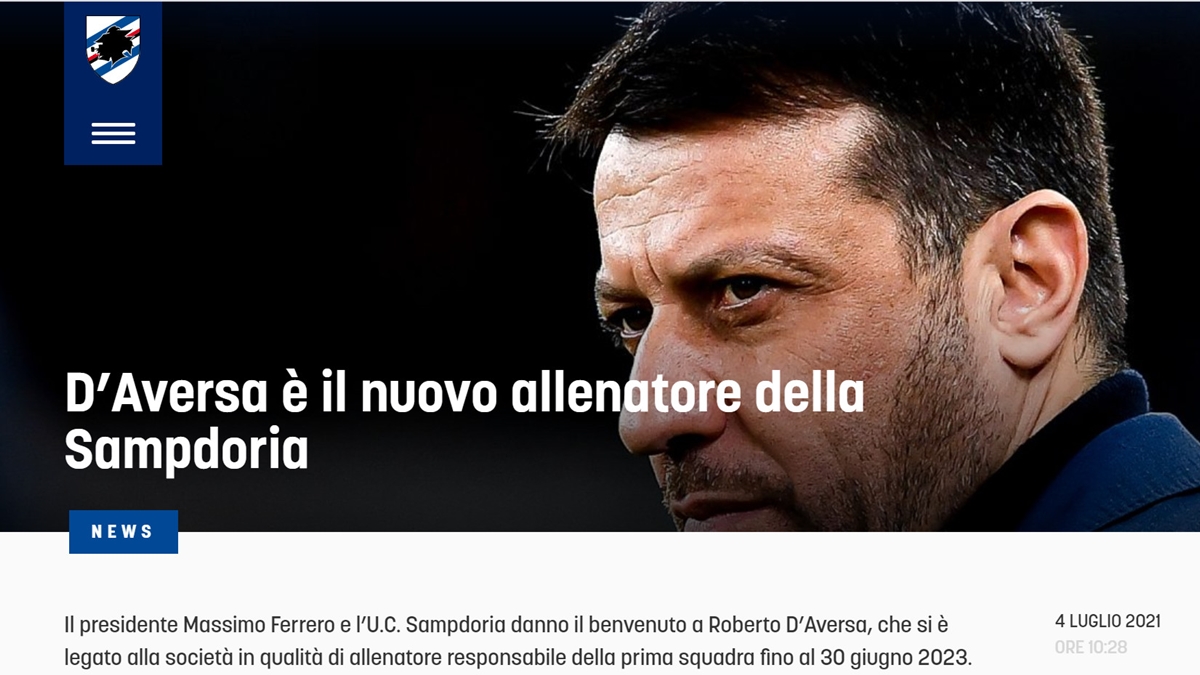Click the word 'Sampdoria' in the headline's second line
Screen dimensions: 1200x675
click(186, 449)
